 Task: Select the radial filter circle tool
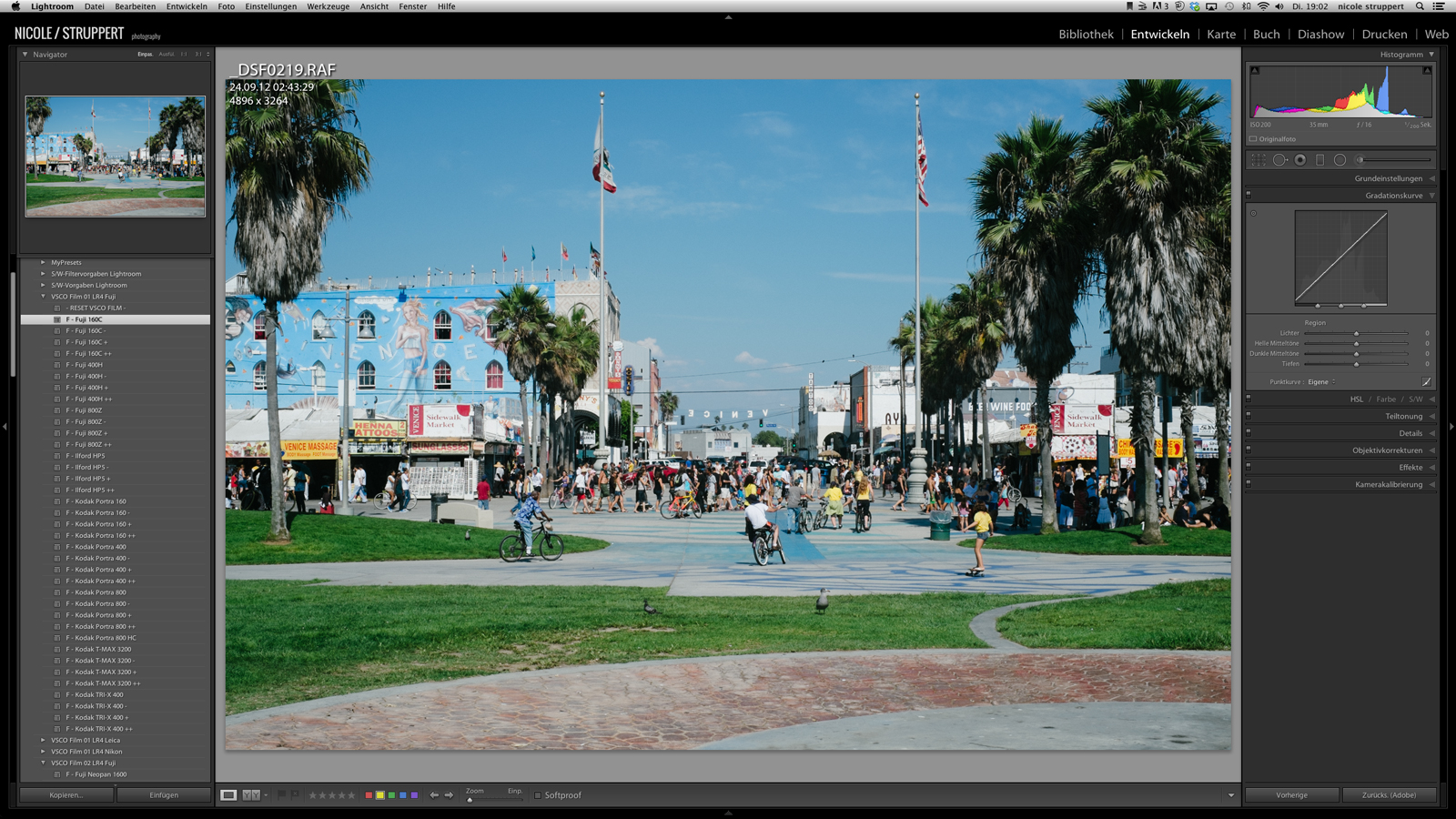pyautogui.click(x=1340, y=160)
